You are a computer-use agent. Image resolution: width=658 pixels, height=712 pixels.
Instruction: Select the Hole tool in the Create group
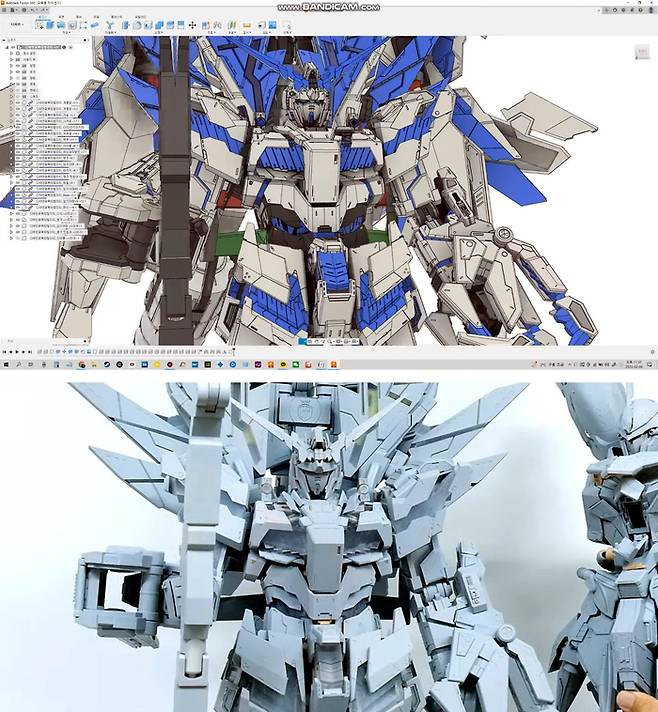point(72,25)
